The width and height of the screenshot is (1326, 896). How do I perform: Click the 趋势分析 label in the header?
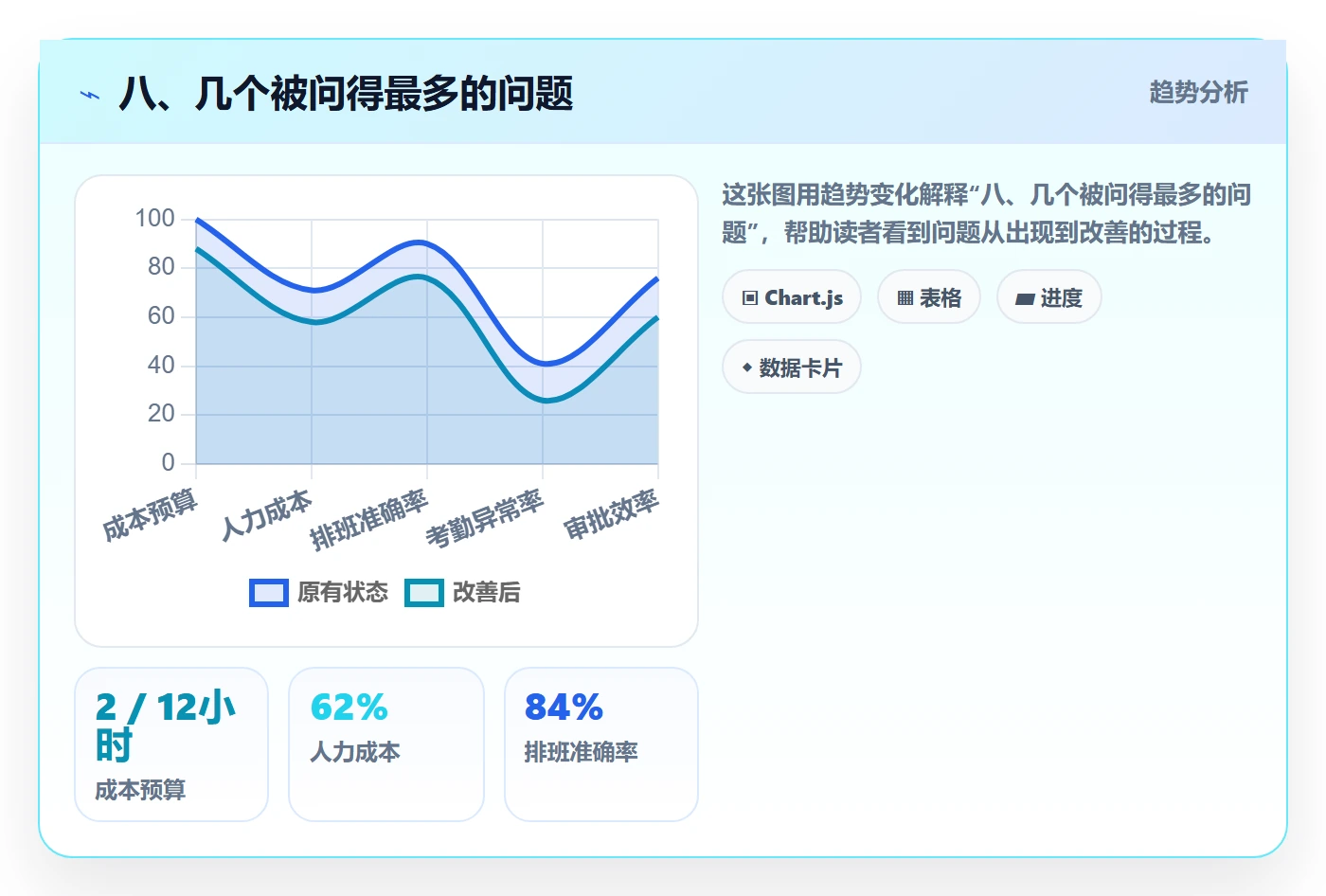1199,92
